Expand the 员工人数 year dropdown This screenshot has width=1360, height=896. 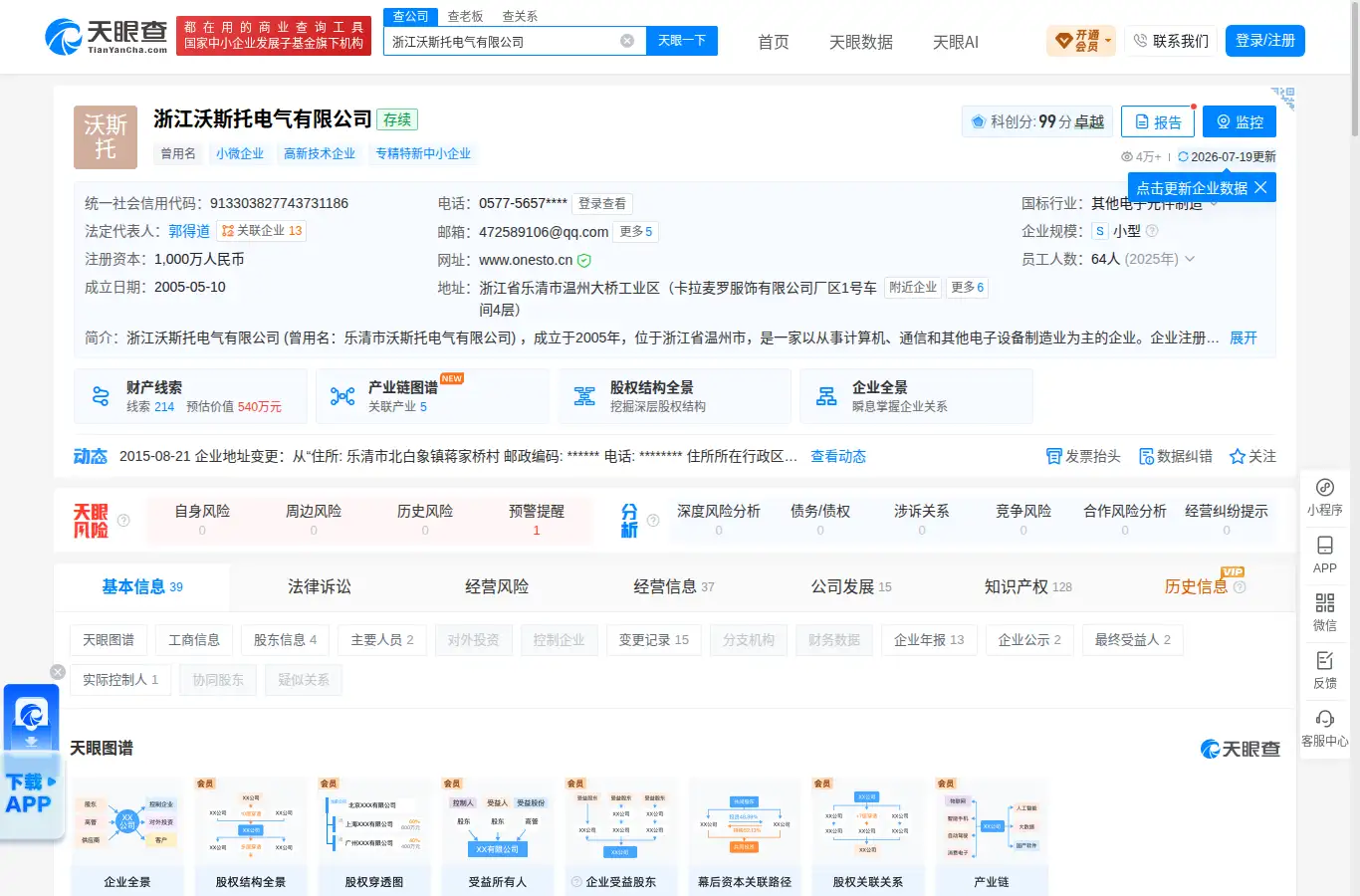click(1189, 259)
